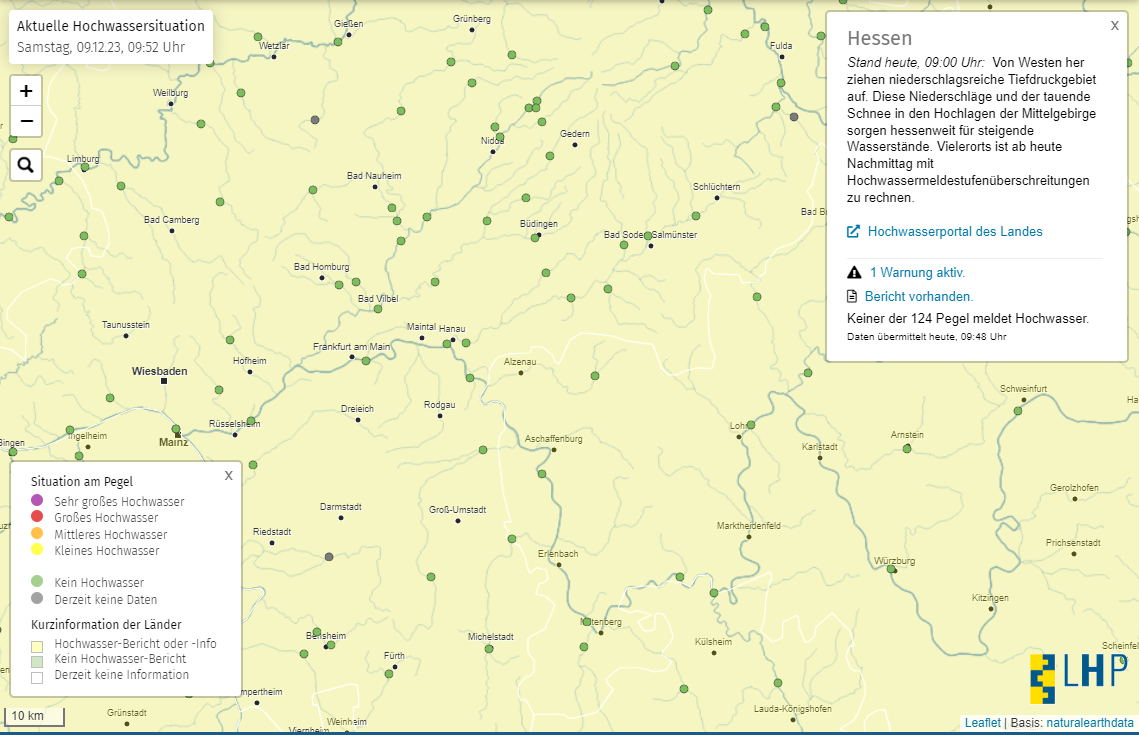This screenshot has width=1139, height=735.
Task: Click the purple 'Sehr großes Hochwasser' swatch
Action: (x=37, y=501)
